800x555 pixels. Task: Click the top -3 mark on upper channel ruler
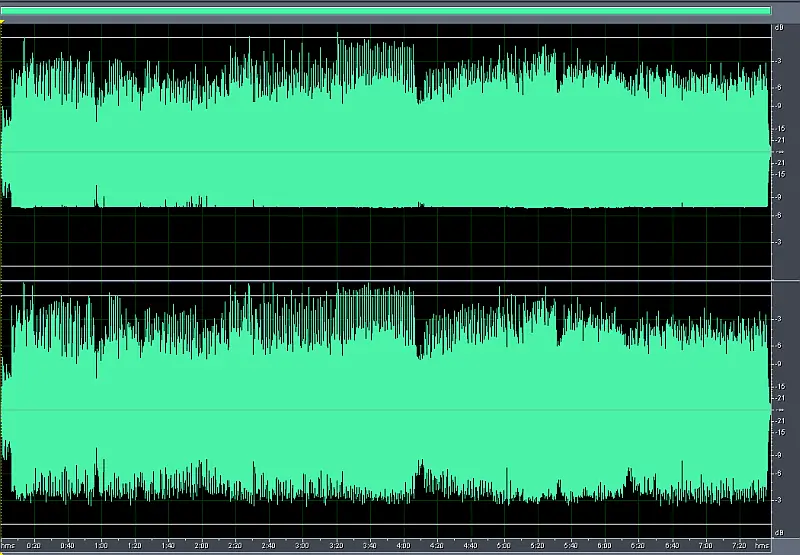click(x=779, y=62)
